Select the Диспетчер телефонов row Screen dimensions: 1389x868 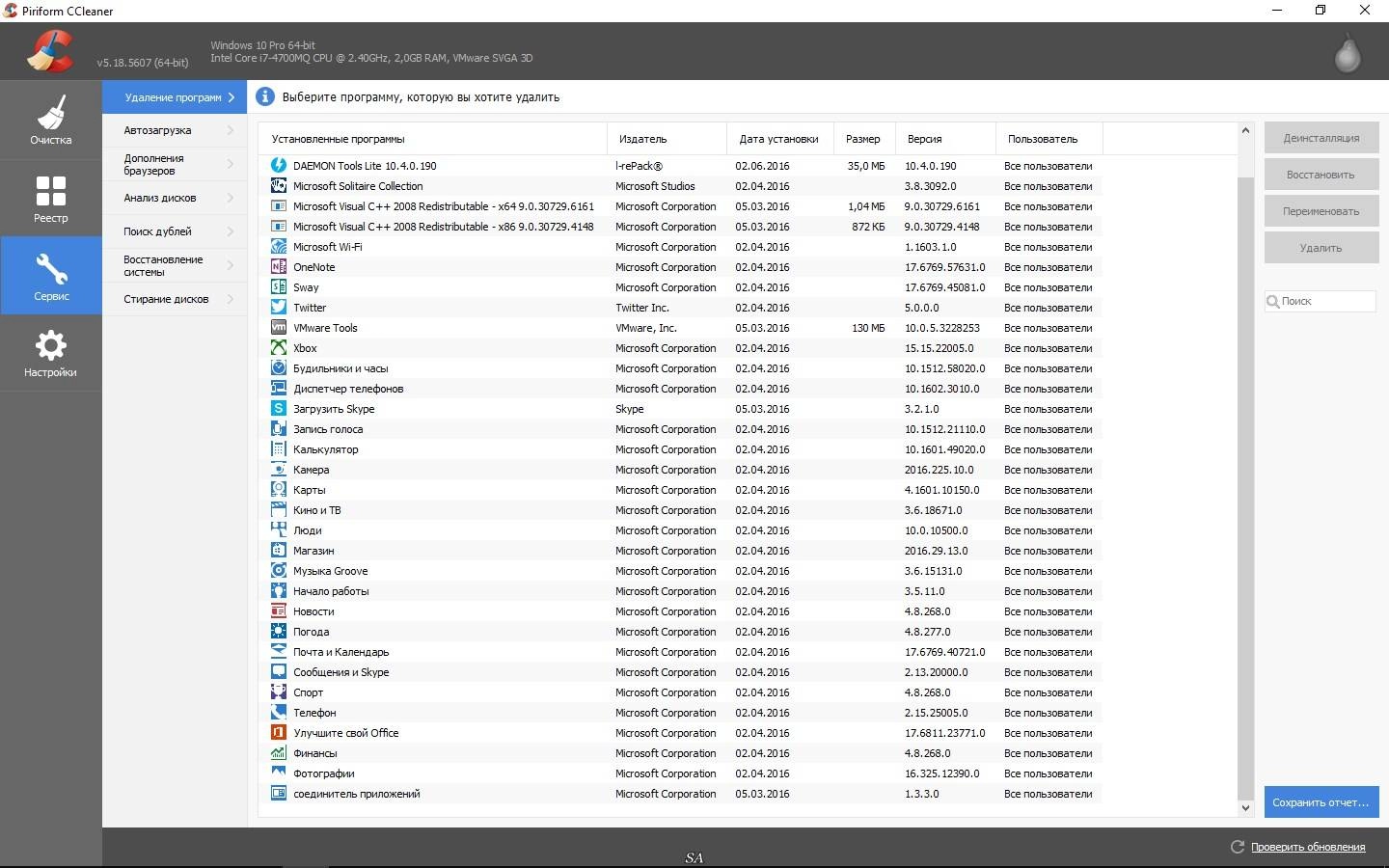[680, 389]
